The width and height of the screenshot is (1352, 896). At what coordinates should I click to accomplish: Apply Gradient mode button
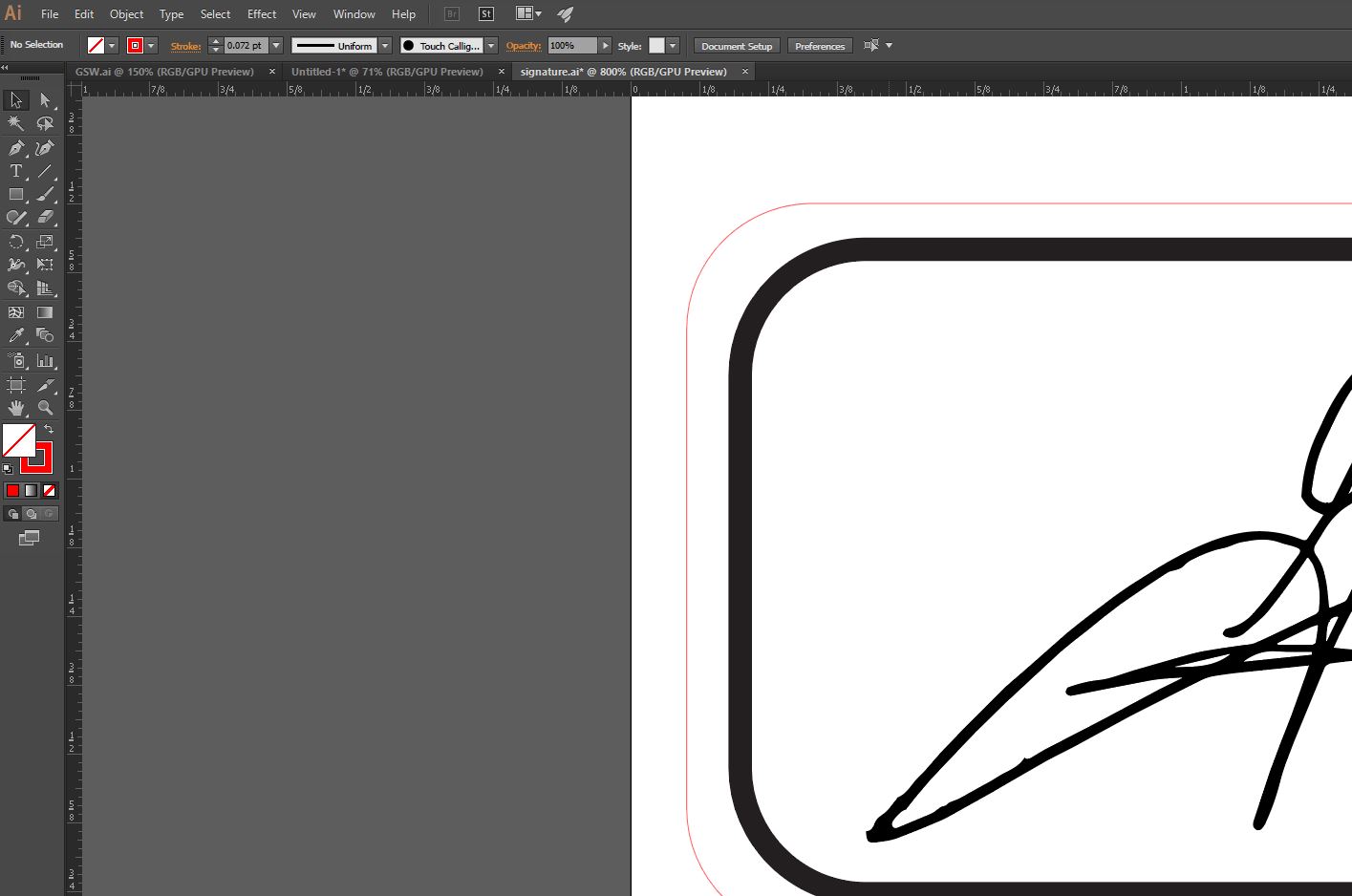coord(31,490)
